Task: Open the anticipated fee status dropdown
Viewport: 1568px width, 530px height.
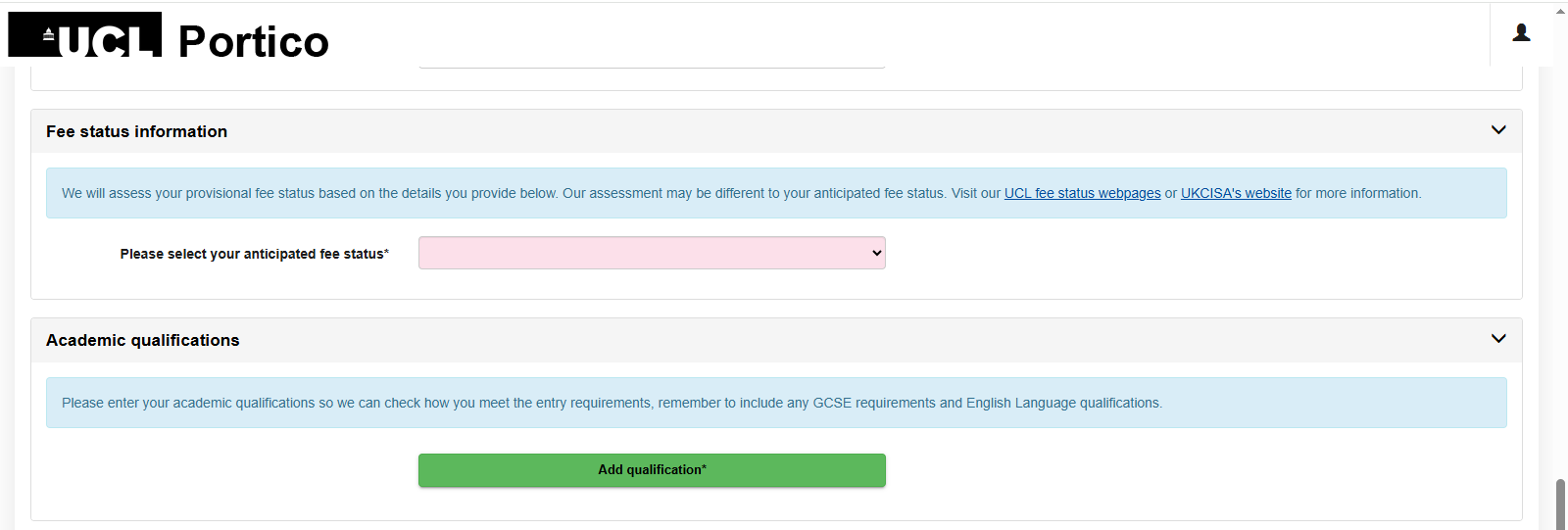Action: pyautogui.click(x=652, y=253)
